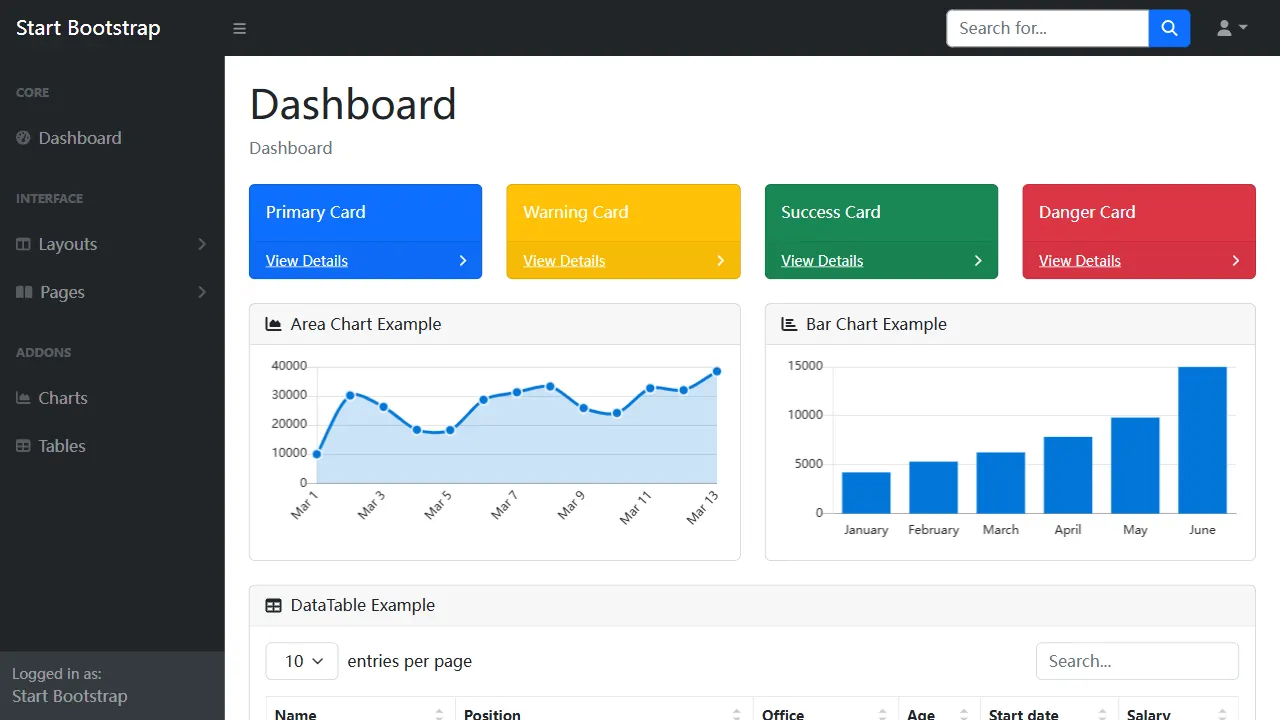
Task: Click the Start Bootstrap brand link
Action: (88, 28)
